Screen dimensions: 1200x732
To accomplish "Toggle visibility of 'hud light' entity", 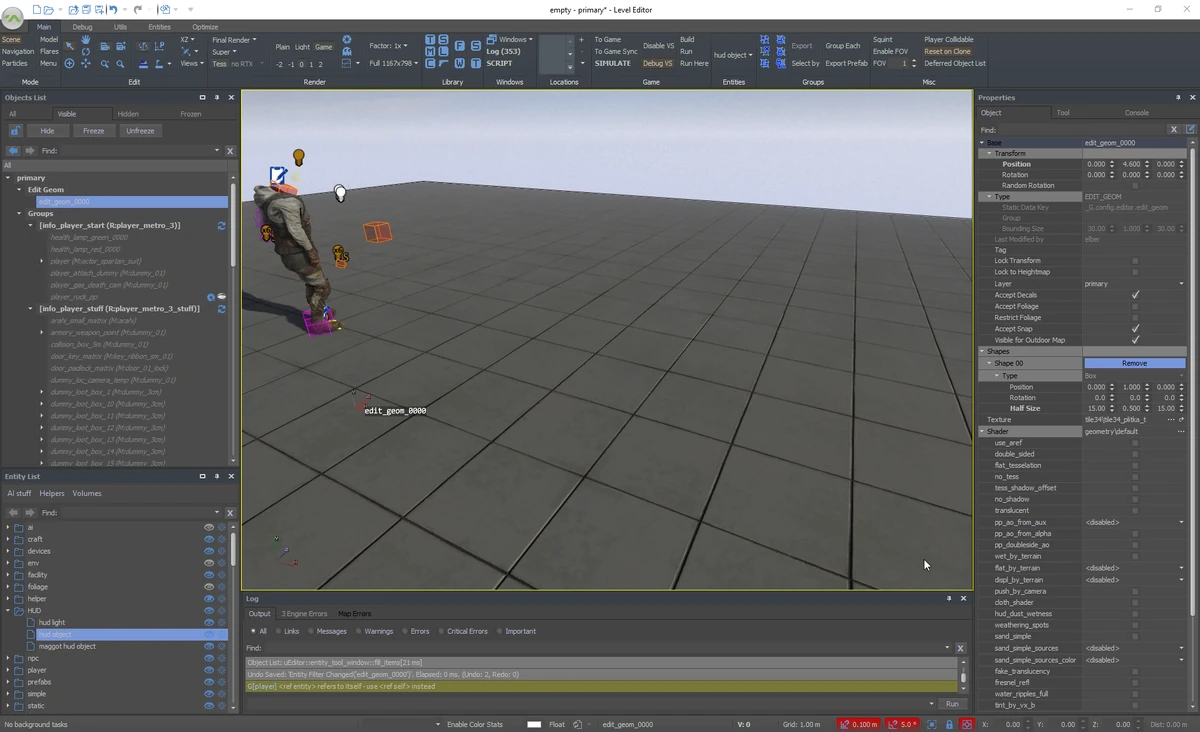I will pos(207,622).
